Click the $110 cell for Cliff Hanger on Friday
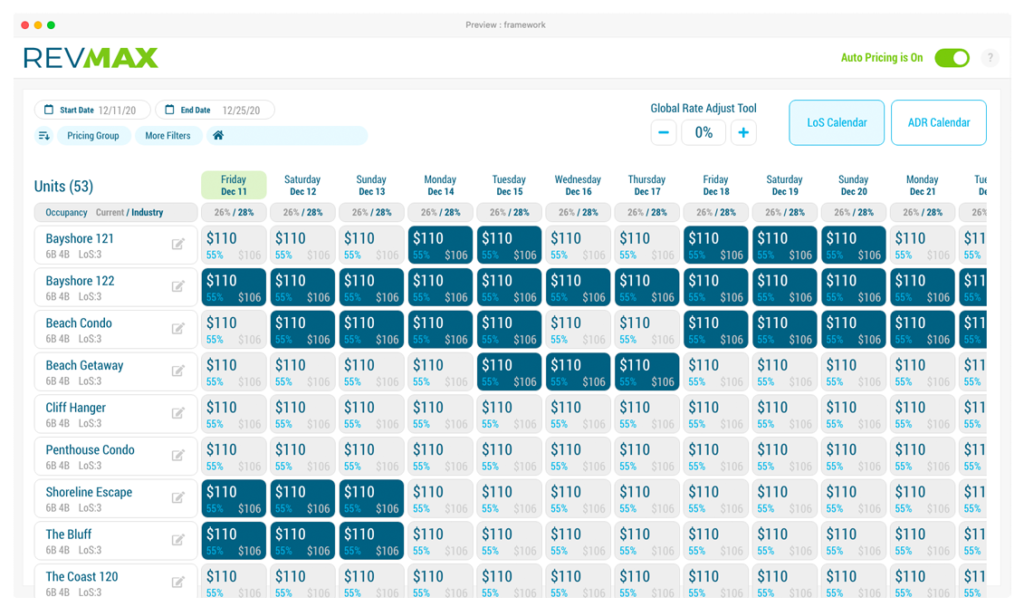 pyautogui.click(x=233, y=413)
